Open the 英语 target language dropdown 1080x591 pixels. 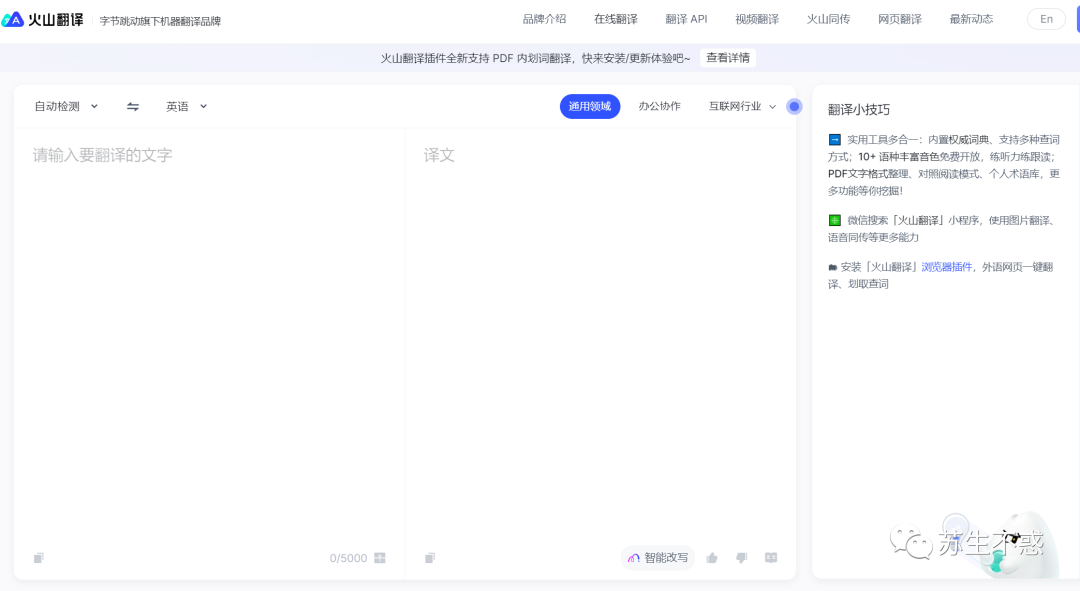(186, 107)
